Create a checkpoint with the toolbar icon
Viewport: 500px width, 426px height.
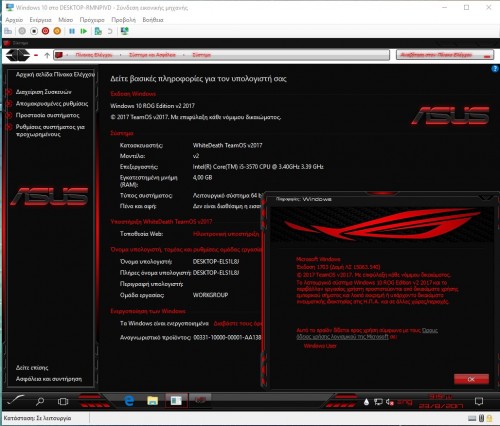point(98,31)
